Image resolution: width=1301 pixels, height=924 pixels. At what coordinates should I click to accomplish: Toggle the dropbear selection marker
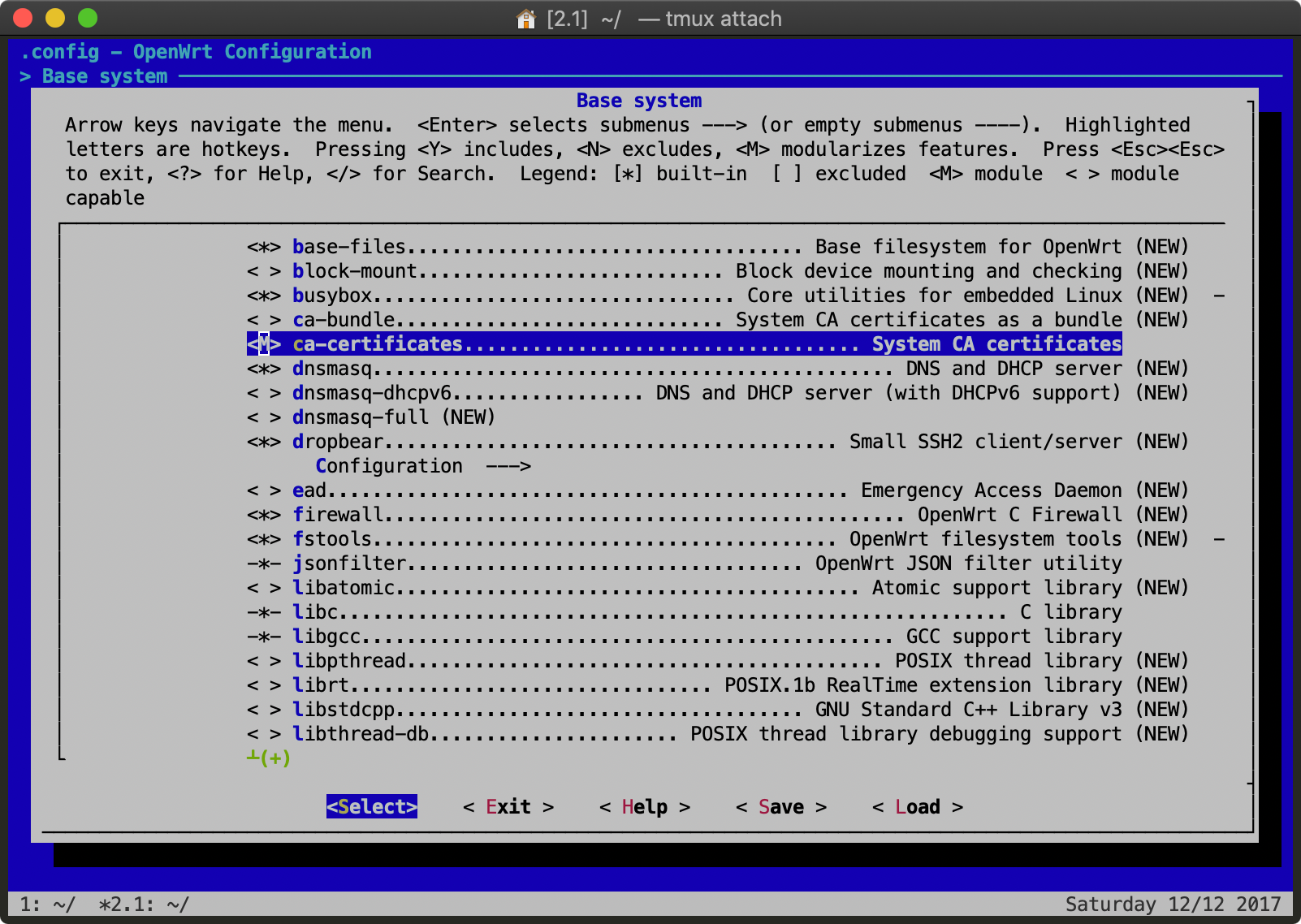click(264, 442)
